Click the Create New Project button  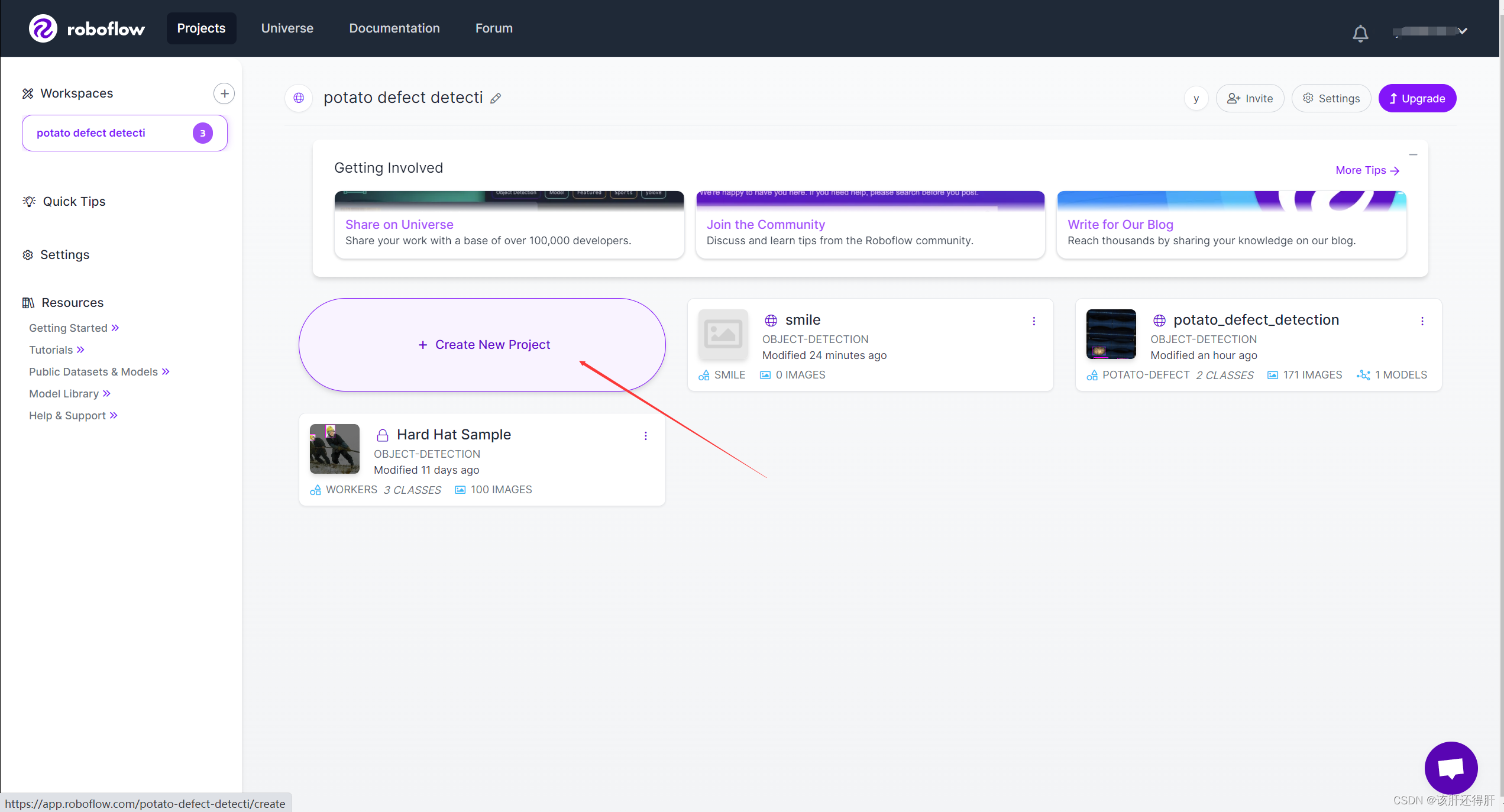(483, 345)
